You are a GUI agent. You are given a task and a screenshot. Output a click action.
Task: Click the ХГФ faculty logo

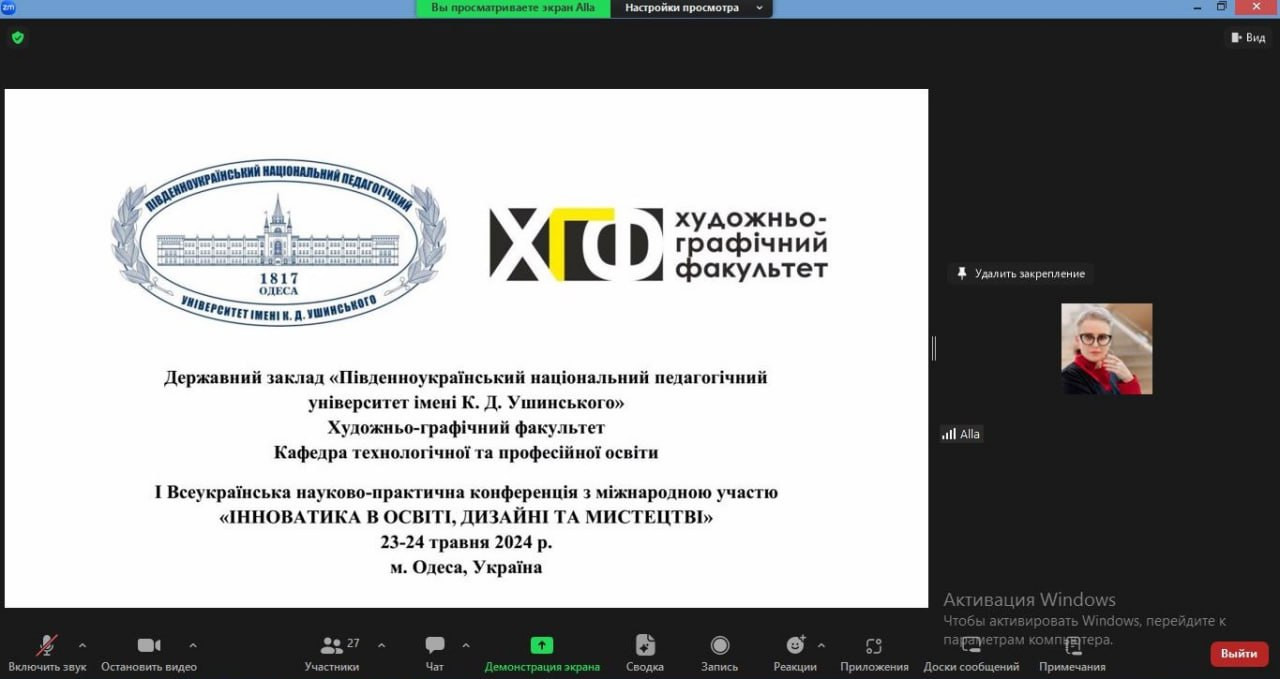[658, 245]
